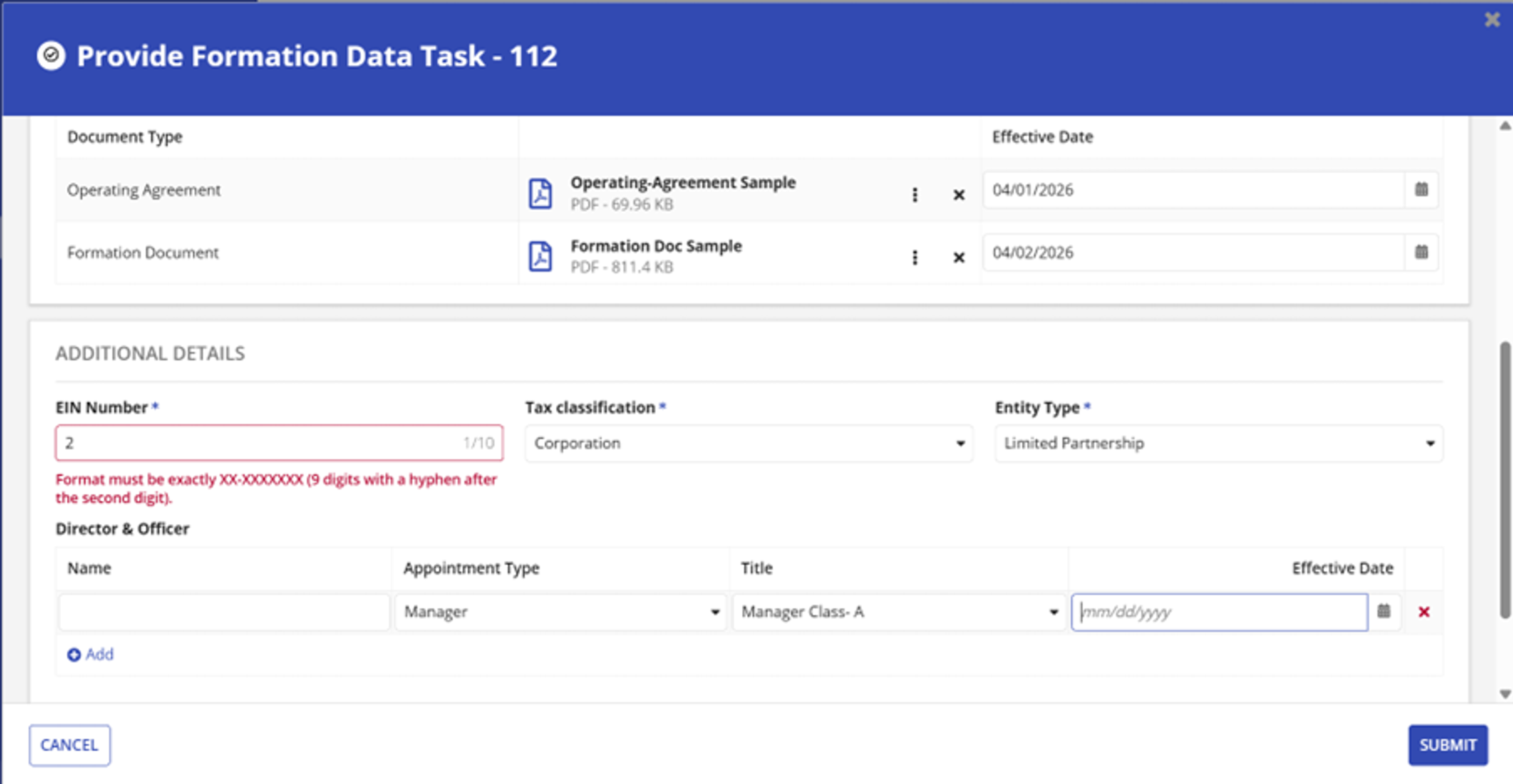Screen dimensions: 1513x784
Task: Click the PDF - 69.96 KB file size text
Action: (x=622, y=204)
